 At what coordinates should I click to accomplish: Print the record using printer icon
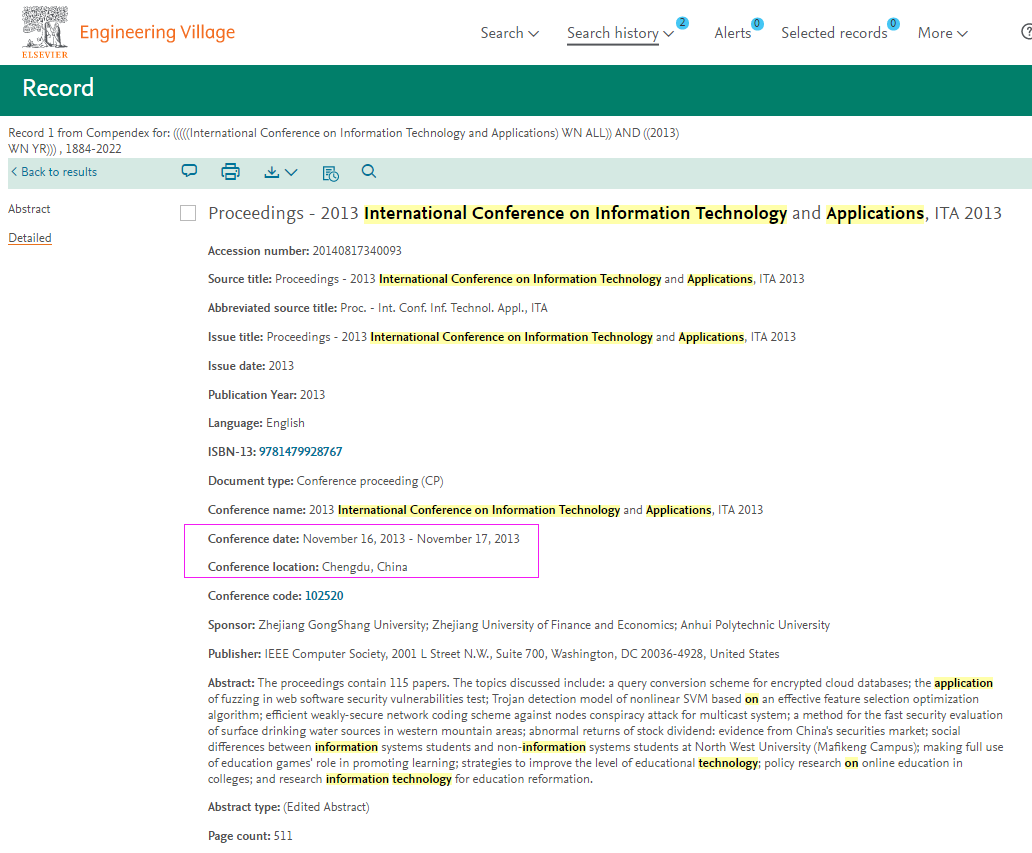pyautogui.click(x=230, y=172)
